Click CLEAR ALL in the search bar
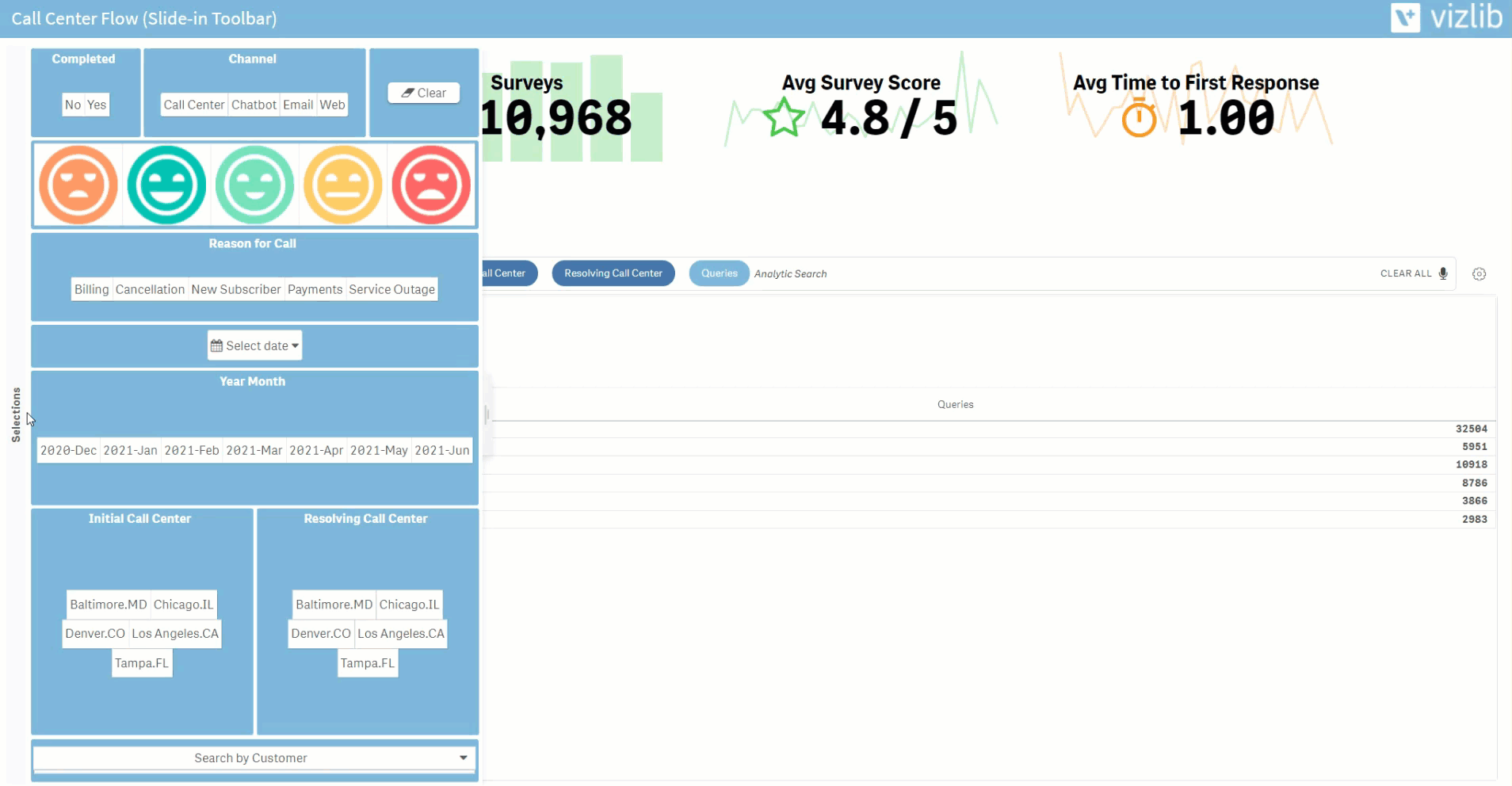Image resolution: width=1512 pixels, height=786 pixels. tap(1405, 273)
